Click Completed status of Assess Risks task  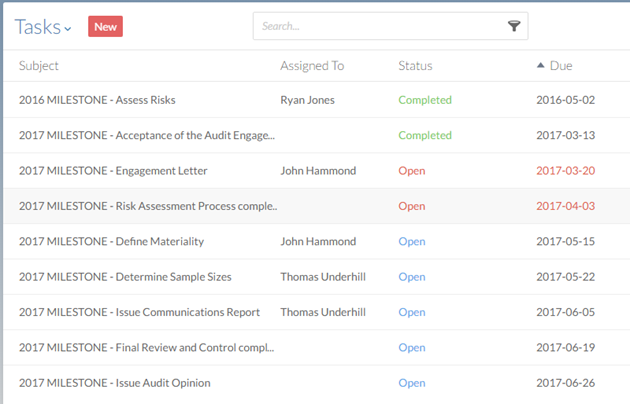pyautogui.click(x=425, y=100)
